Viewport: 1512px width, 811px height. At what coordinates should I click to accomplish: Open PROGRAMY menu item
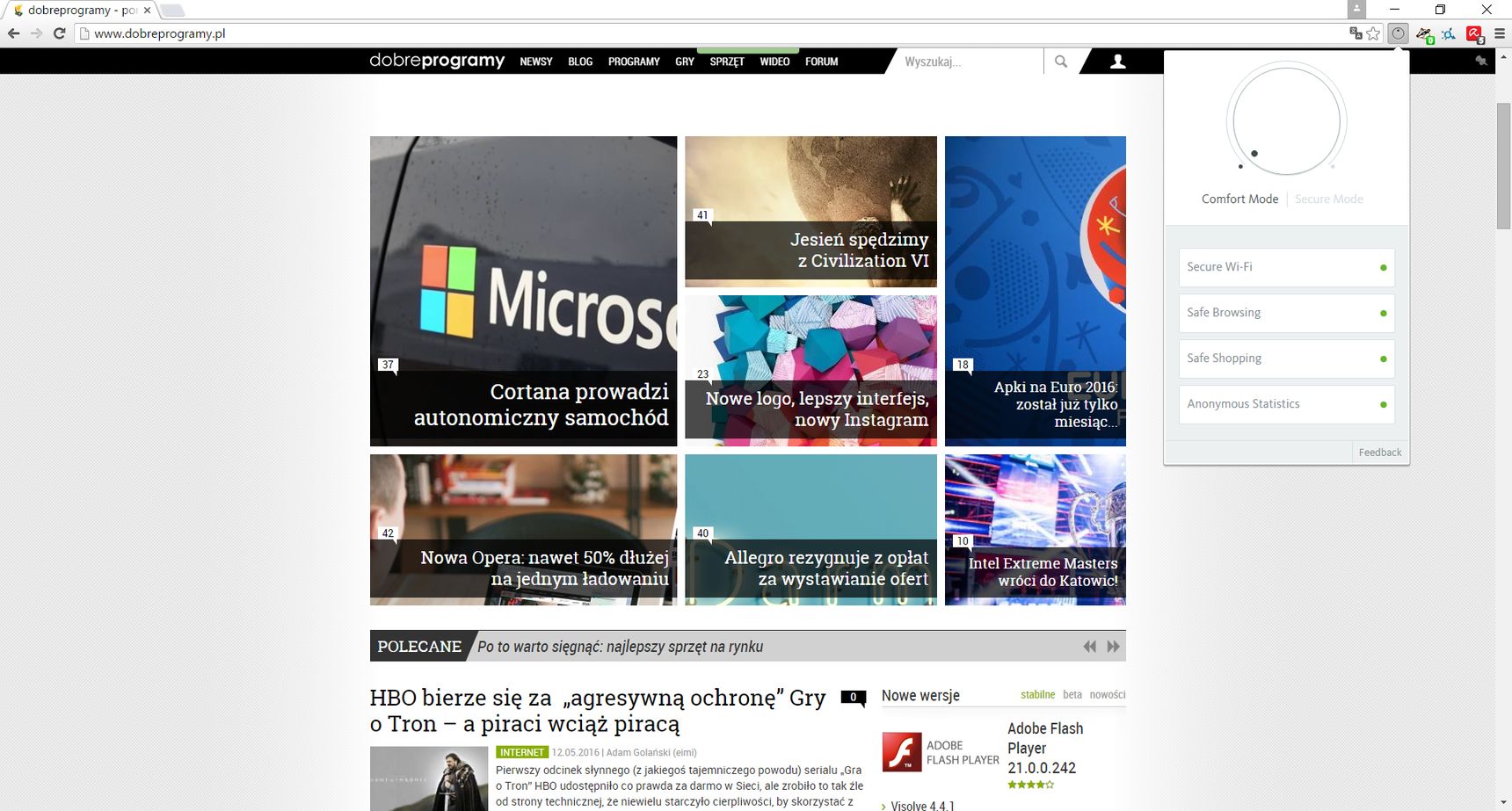click(x=634, y=62)
